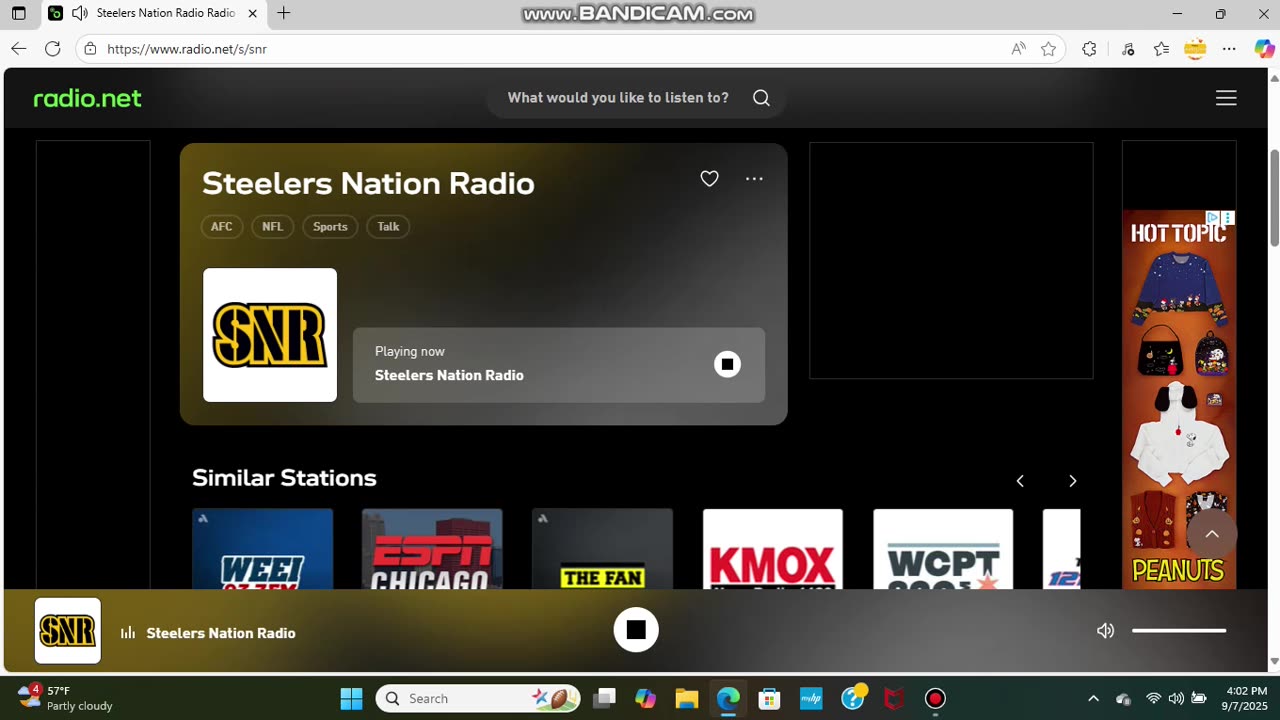The width and height of the screenshot is (1280, 720).
Task: Show previous similar stations
Action: pos(1020,481)
